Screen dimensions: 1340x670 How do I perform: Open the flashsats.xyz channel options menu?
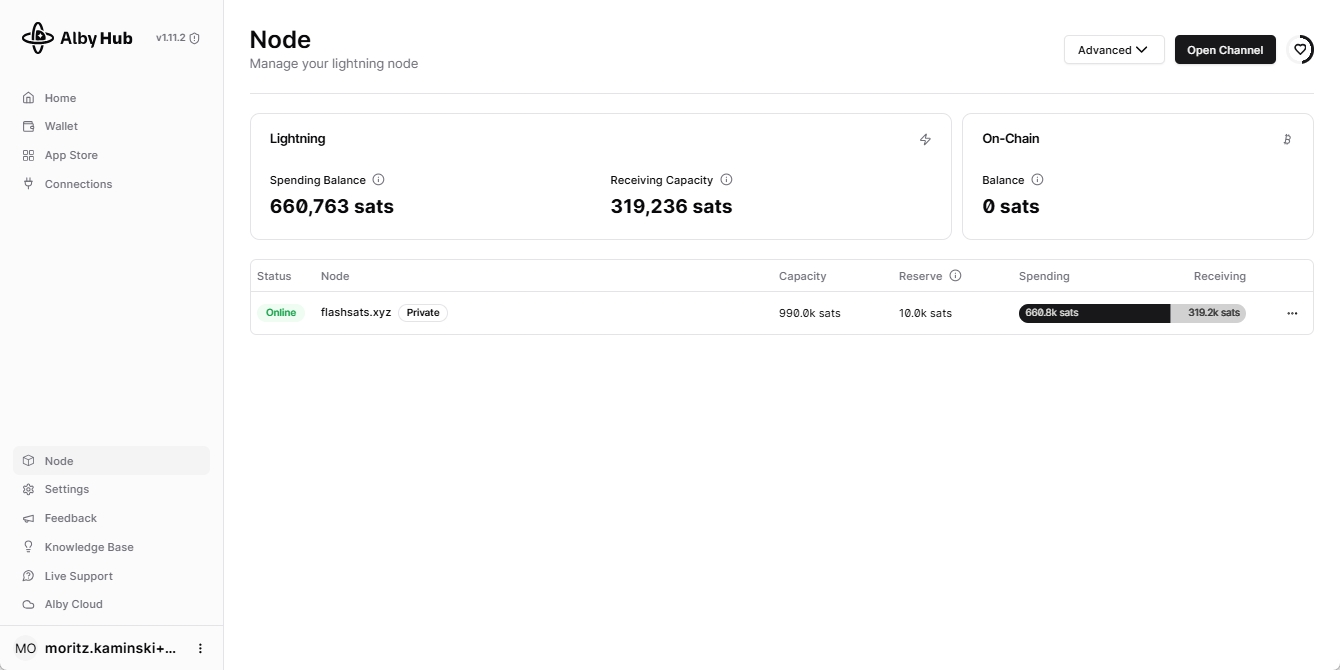click(x=1292, y=313)
